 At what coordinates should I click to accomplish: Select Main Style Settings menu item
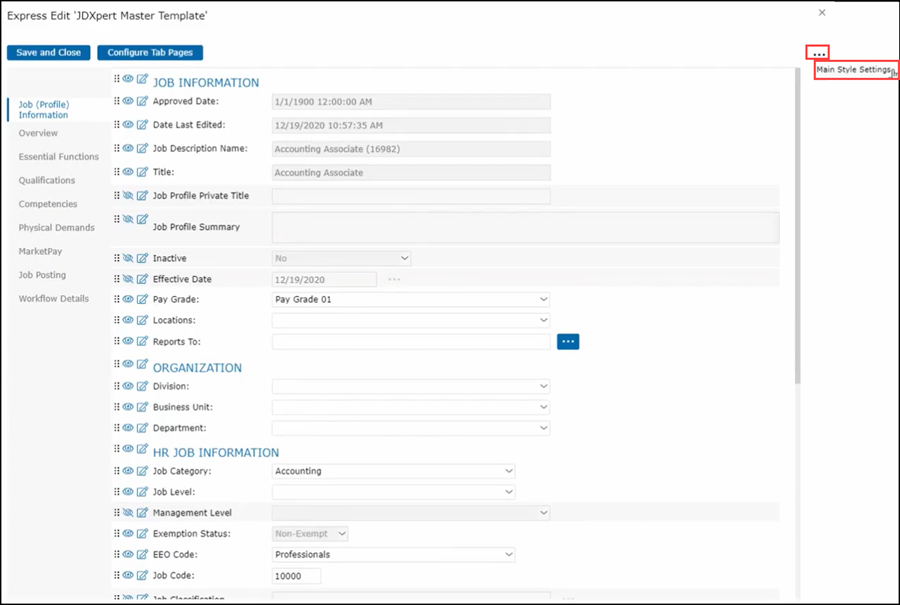coord(854,70)
